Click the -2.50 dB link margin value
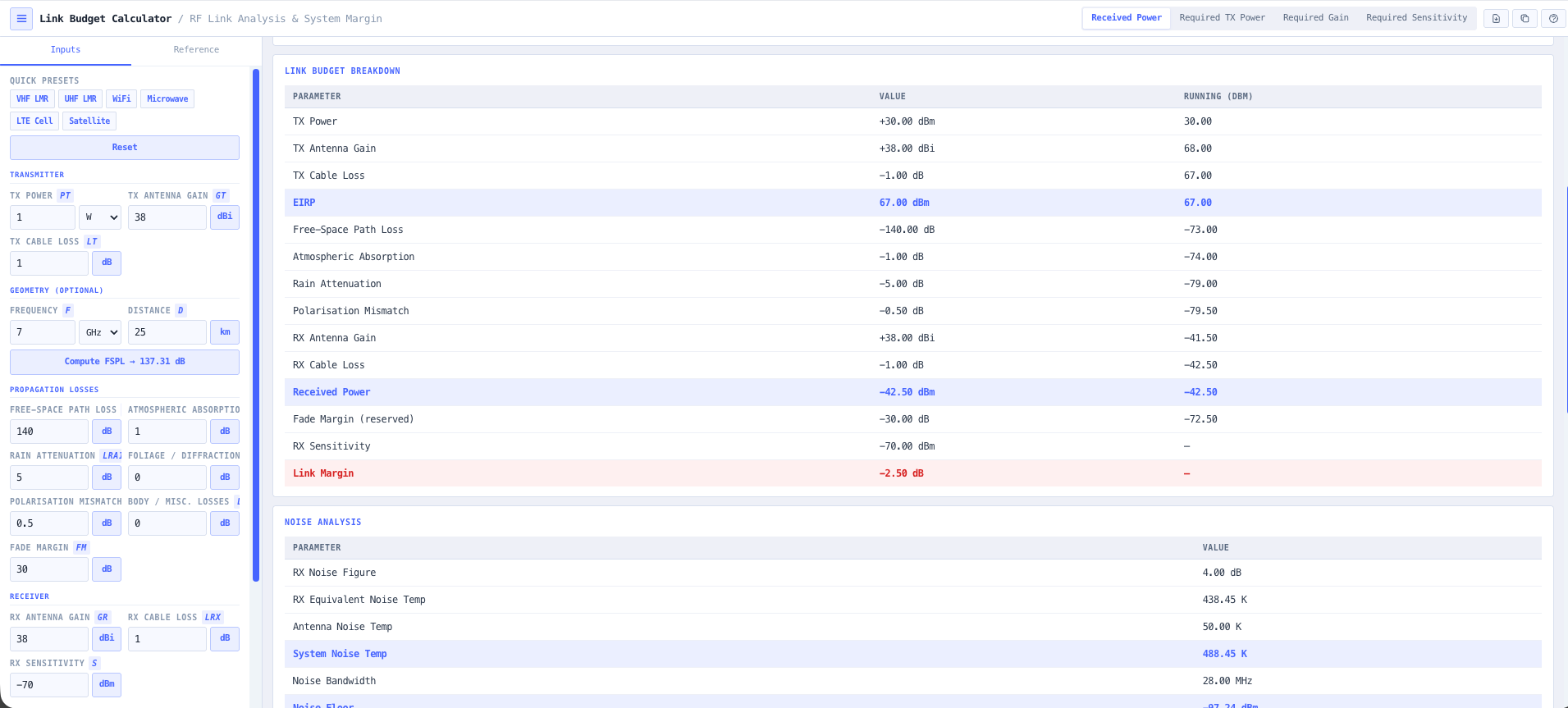The image size is (1568, 708). pos(901,473)
